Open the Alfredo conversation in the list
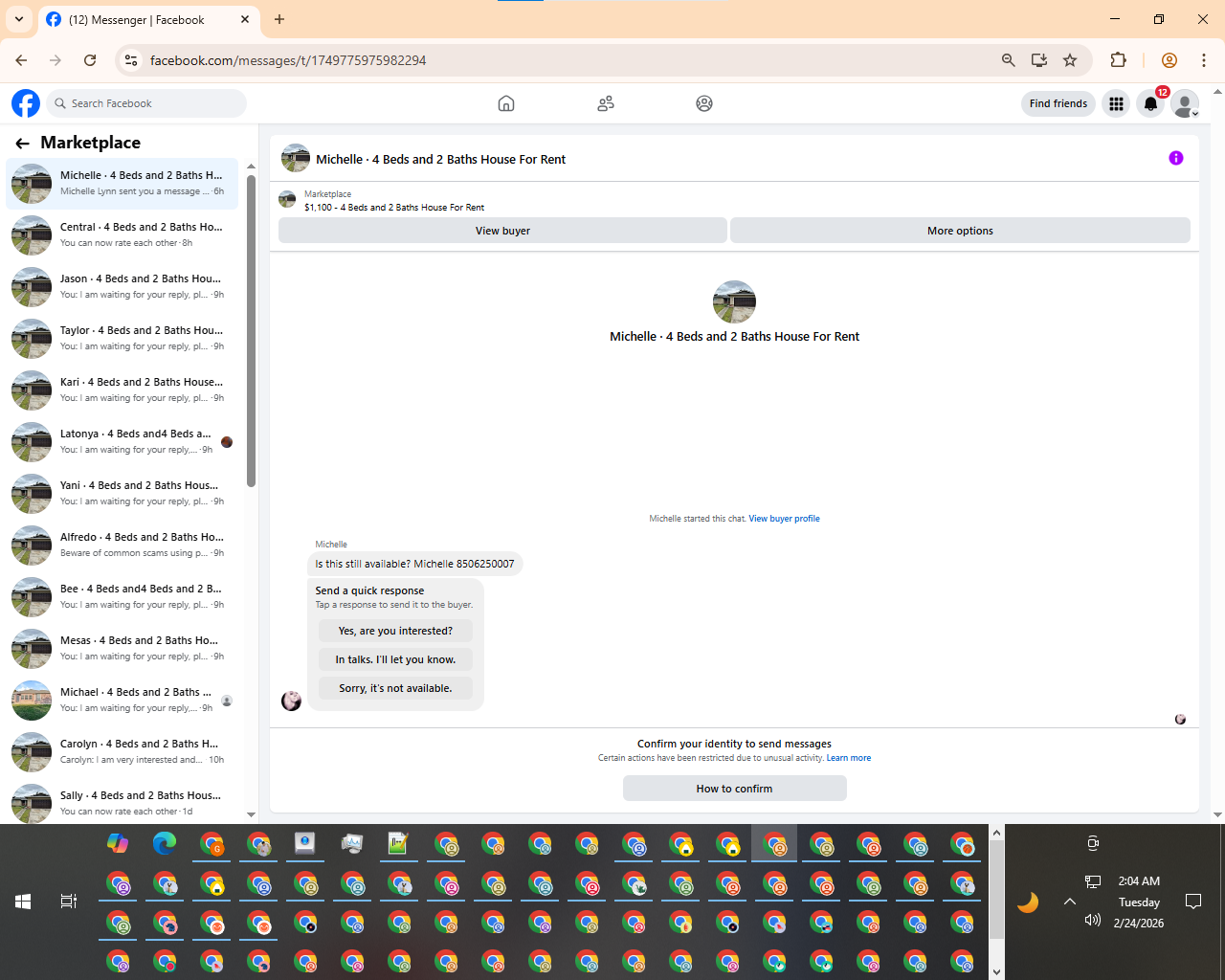The height and width of the screenshot is (980, 1225). pyautogui.click(x=122, y=545)
